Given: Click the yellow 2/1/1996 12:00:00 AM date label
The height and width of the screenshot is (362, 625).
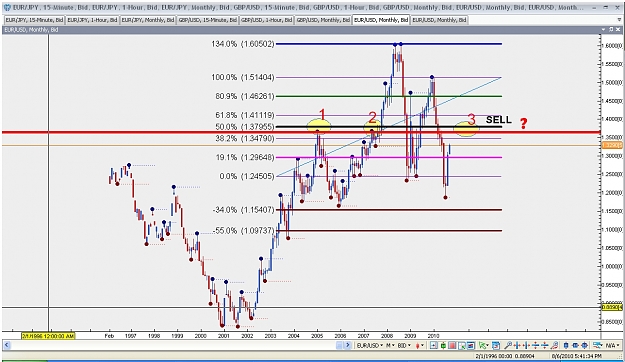Looking at the screenshot, I should pyautogui.click(x=48, y=336).
